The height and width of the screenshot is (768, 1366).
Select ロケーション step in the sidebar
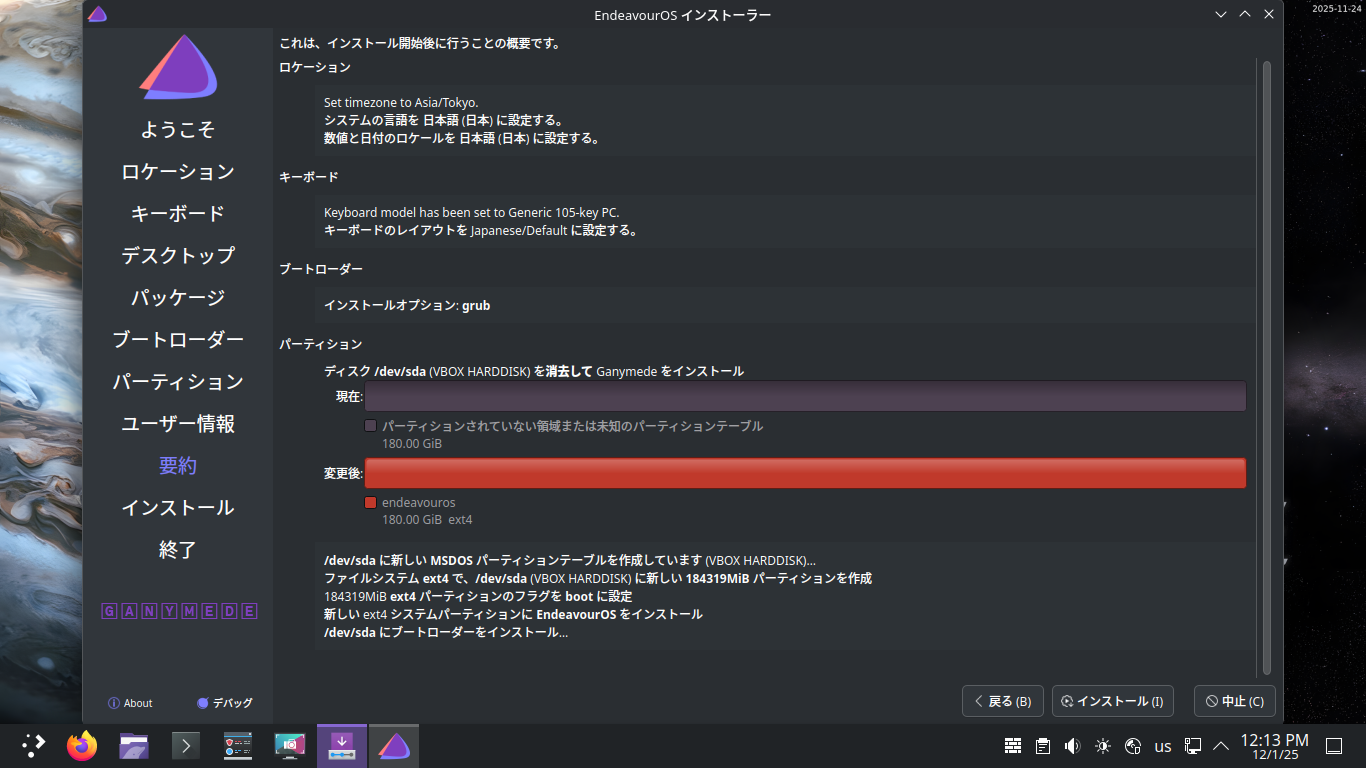(178, 172)
